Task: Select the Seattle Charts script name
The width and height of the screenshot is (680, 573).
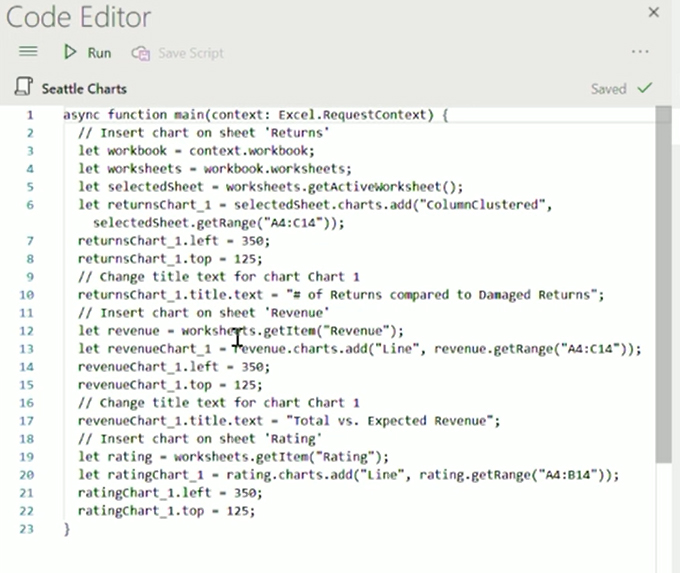Action: [x=84, y=89]
